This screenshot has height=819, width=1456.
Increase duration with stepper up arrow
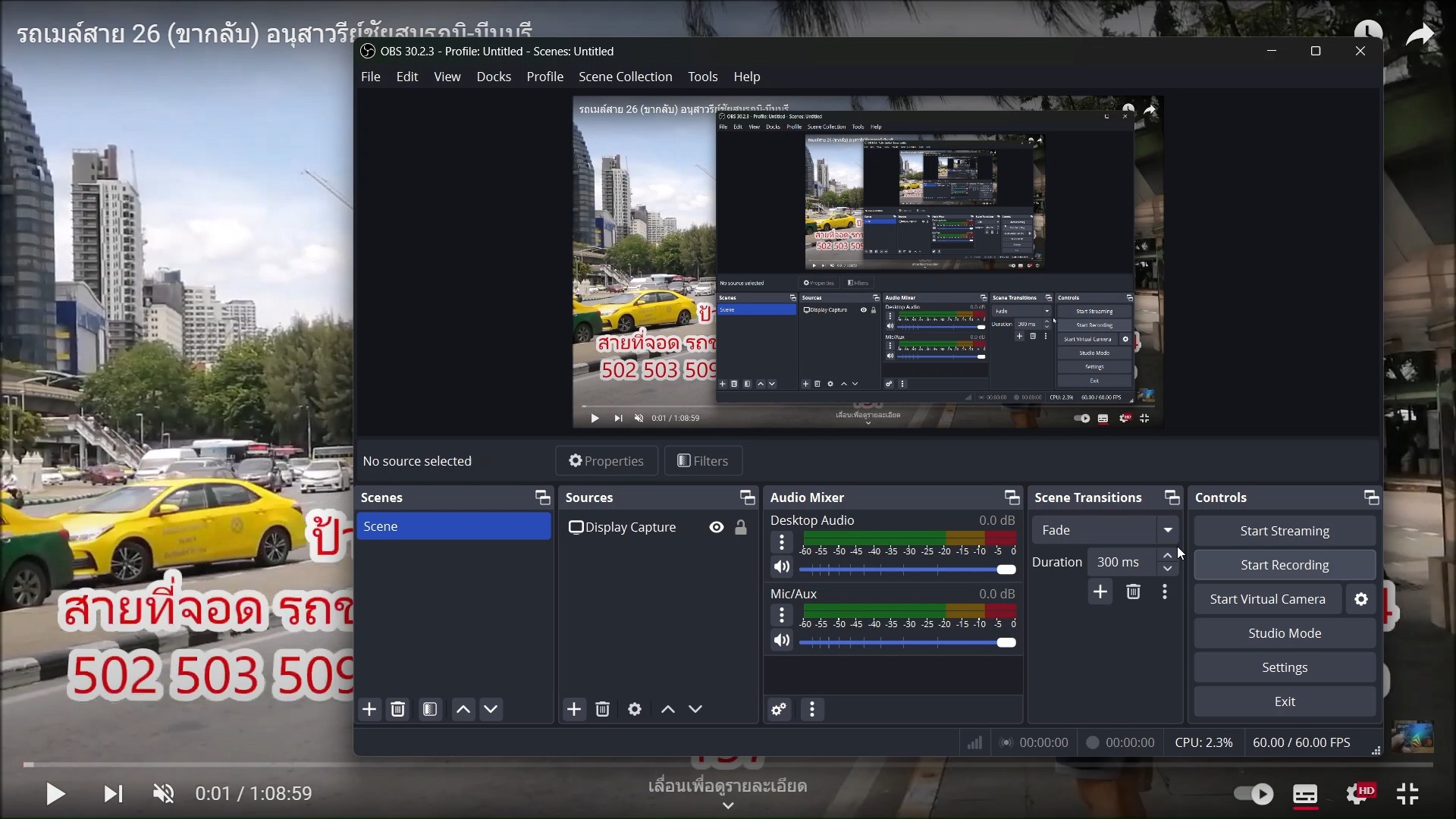coord(1168,556)
